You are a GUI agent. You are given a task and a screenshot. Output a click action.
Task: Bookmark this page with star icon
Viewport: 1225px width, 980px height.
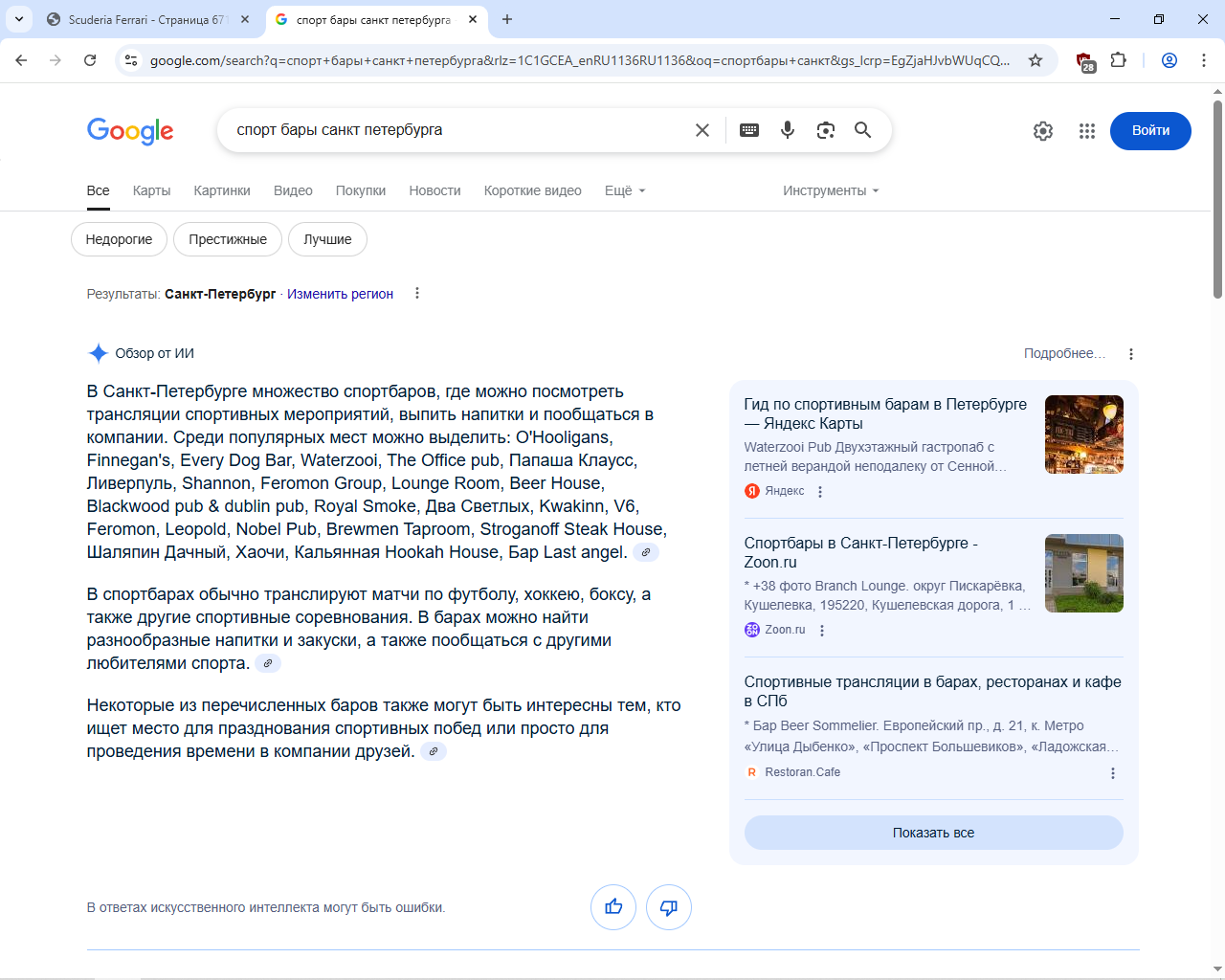(x=1036, y=60)
